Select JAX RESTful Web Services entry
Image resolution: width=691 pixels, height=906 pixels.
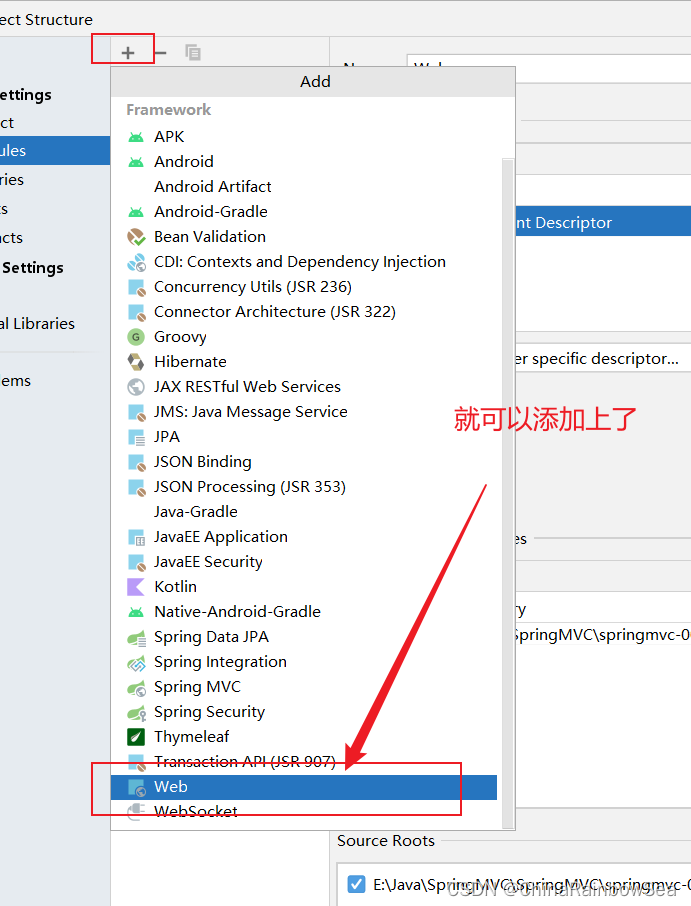point(247,387)
